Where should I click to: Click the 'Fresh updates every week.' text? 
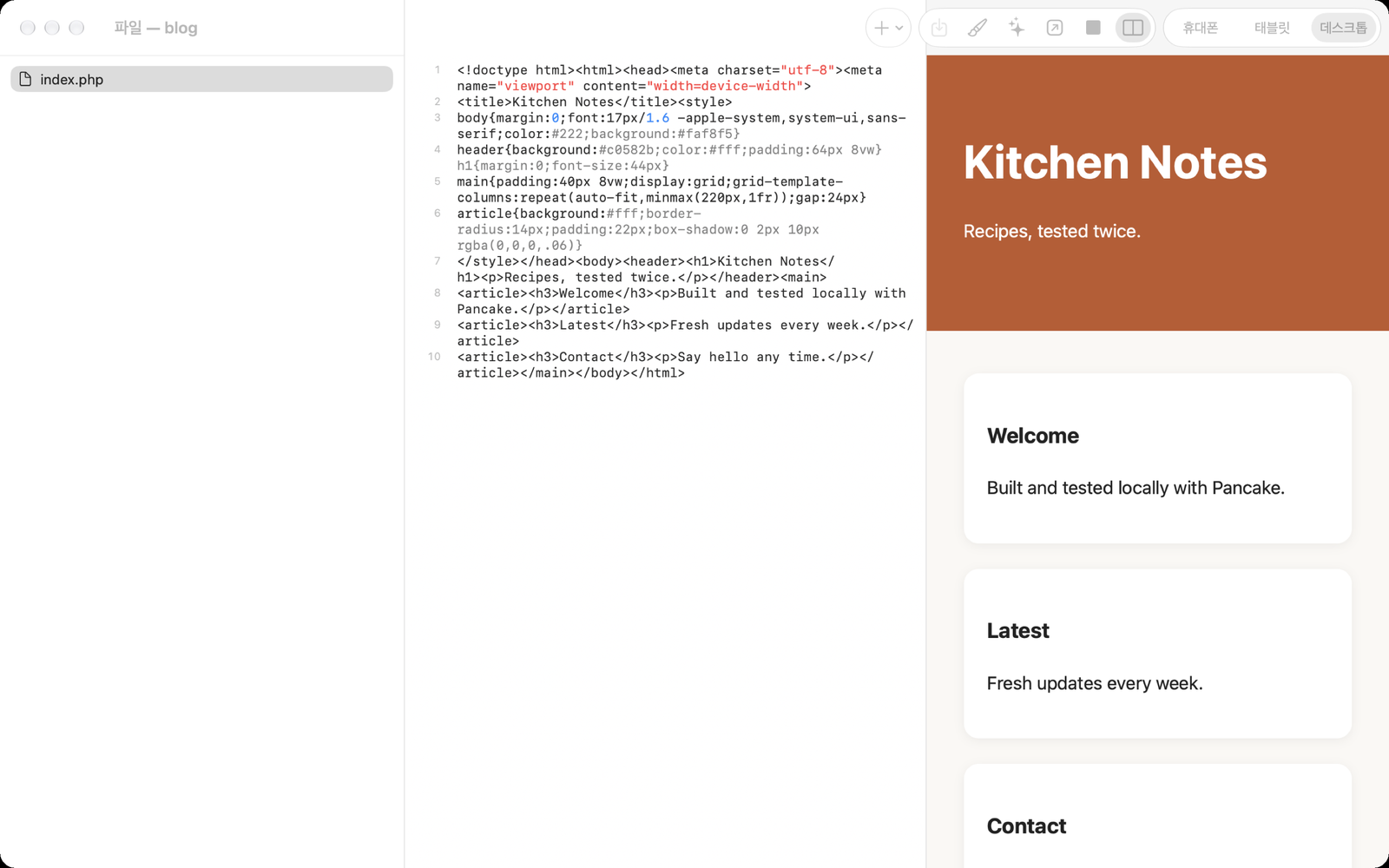point(1095,683)
